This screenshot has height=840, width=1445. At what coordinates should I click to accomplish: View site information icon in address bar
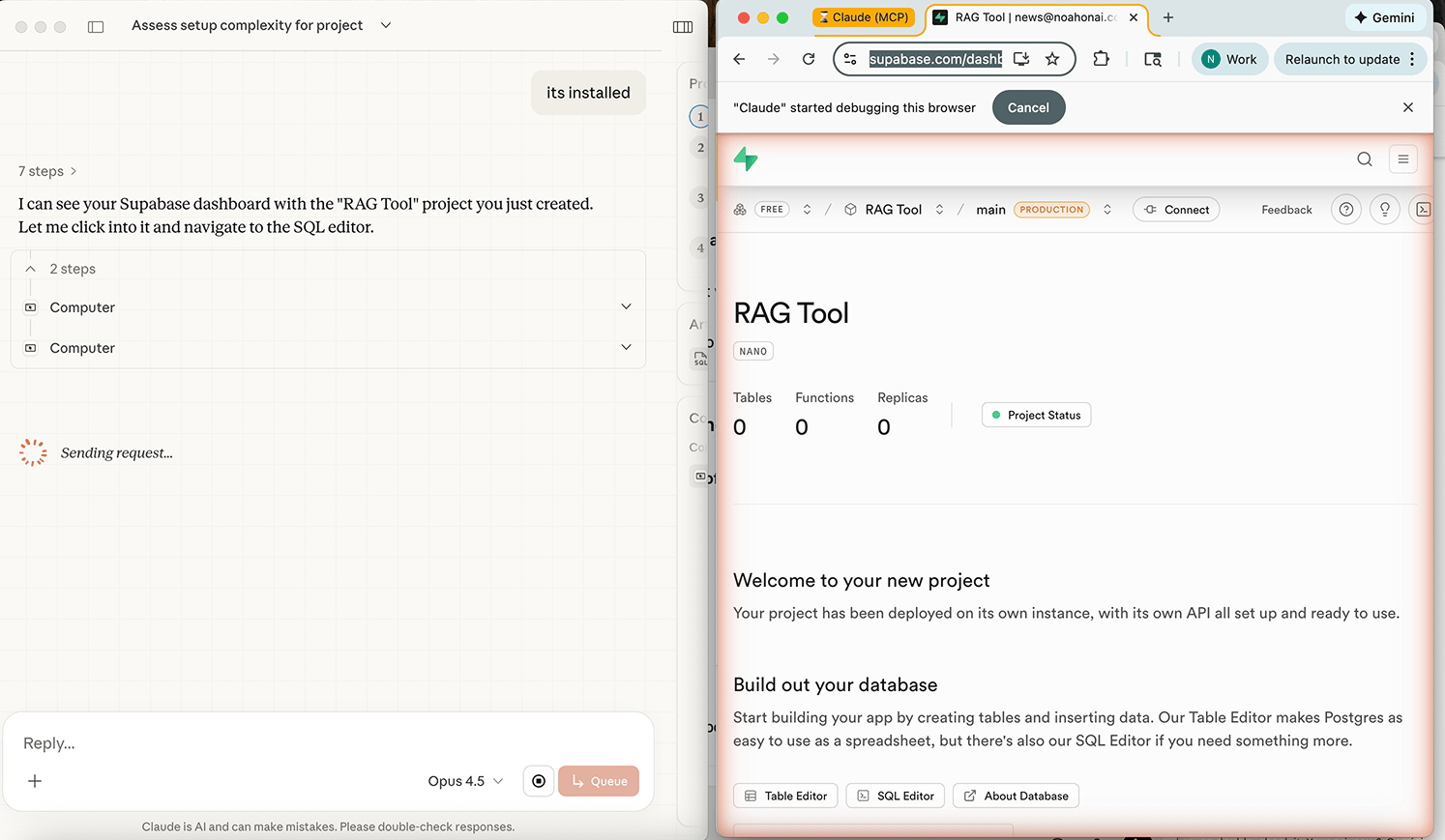[x=850, y=59]
